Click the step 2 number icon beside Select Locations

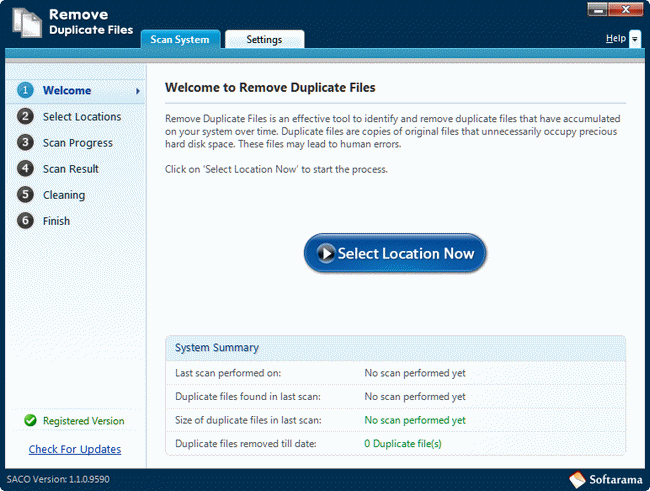[25, 116]
